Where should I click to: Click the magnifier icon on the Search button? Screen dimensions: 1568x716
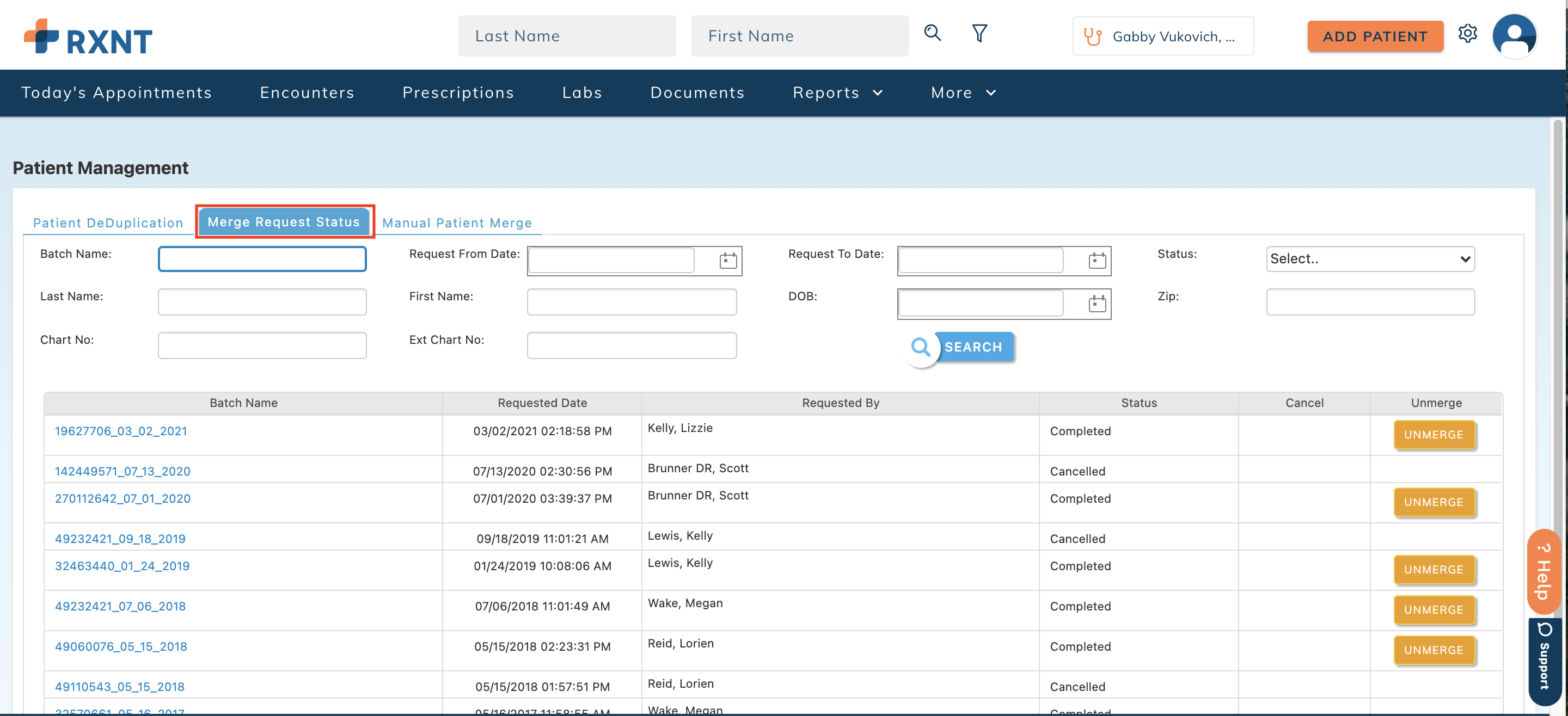(920, 347)
